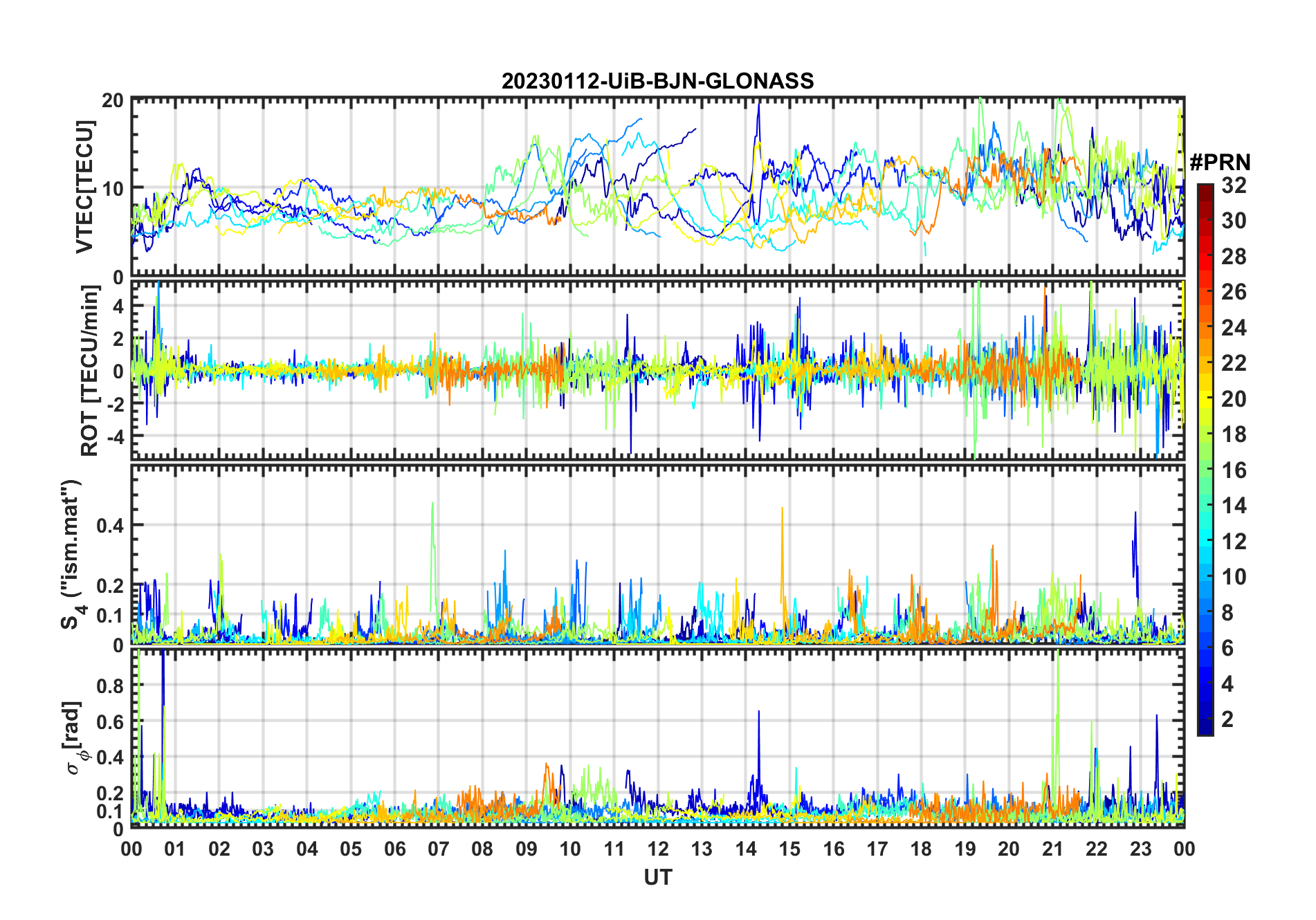This screenshot has height=920, width=1316.
Task: Click the colorbar tick label 18
Action: (x=1234, y=434)
